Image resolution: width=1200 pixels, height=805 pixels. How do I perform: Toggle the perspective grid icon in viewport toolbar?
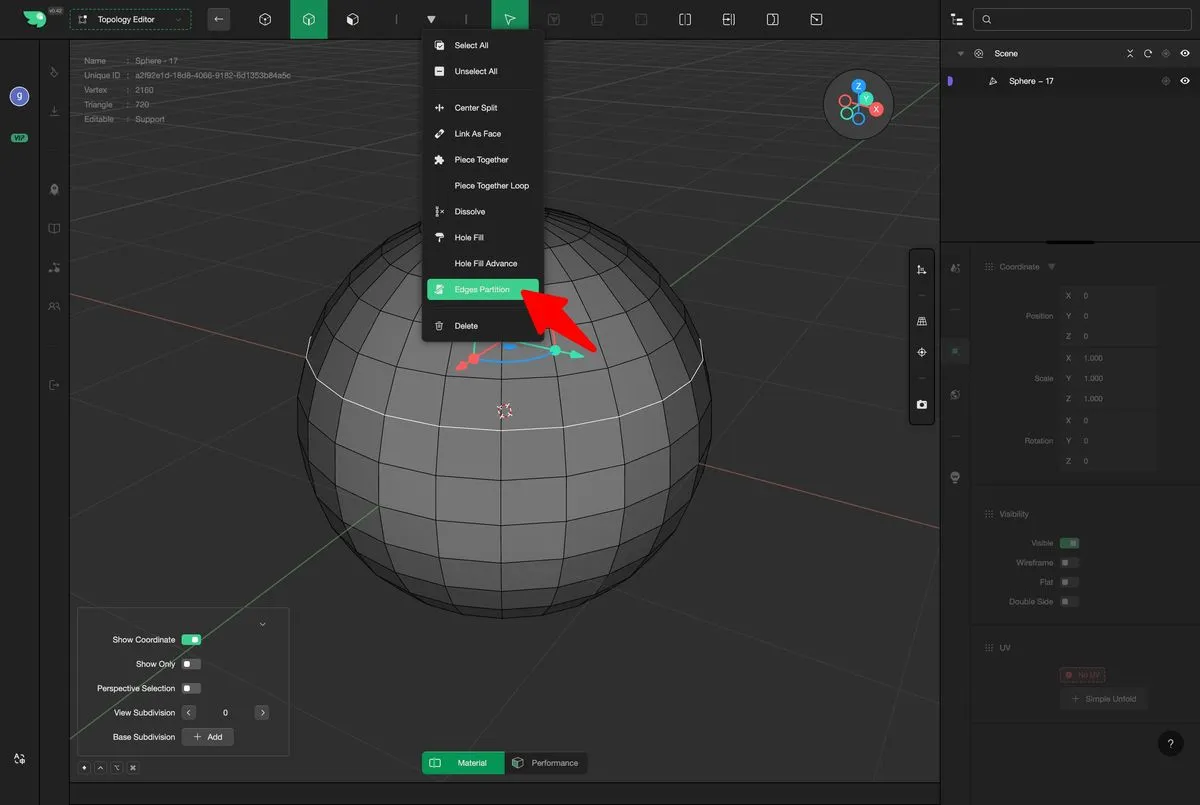coord(921,321)
